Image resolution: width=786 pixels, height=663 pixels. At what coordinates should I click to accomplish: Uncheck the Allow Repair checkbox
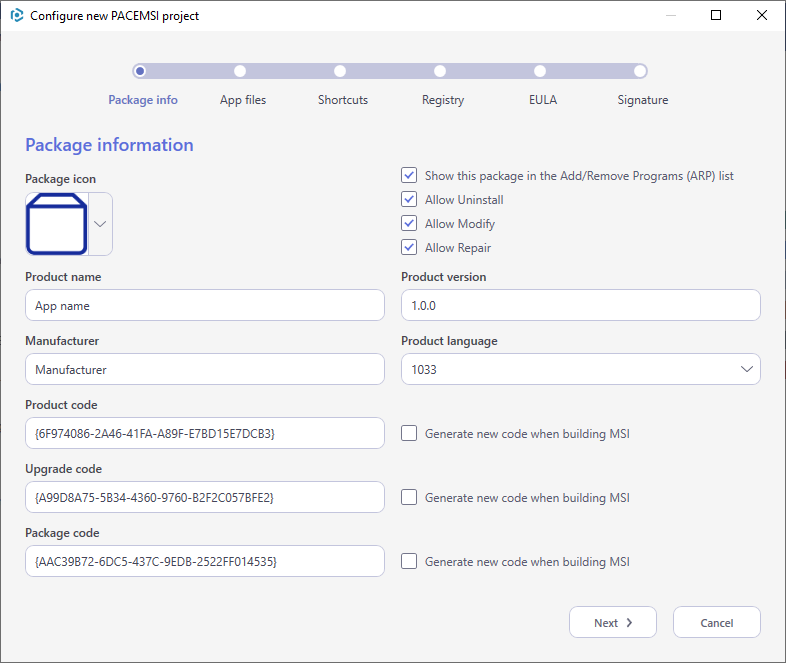click(409, 248)
